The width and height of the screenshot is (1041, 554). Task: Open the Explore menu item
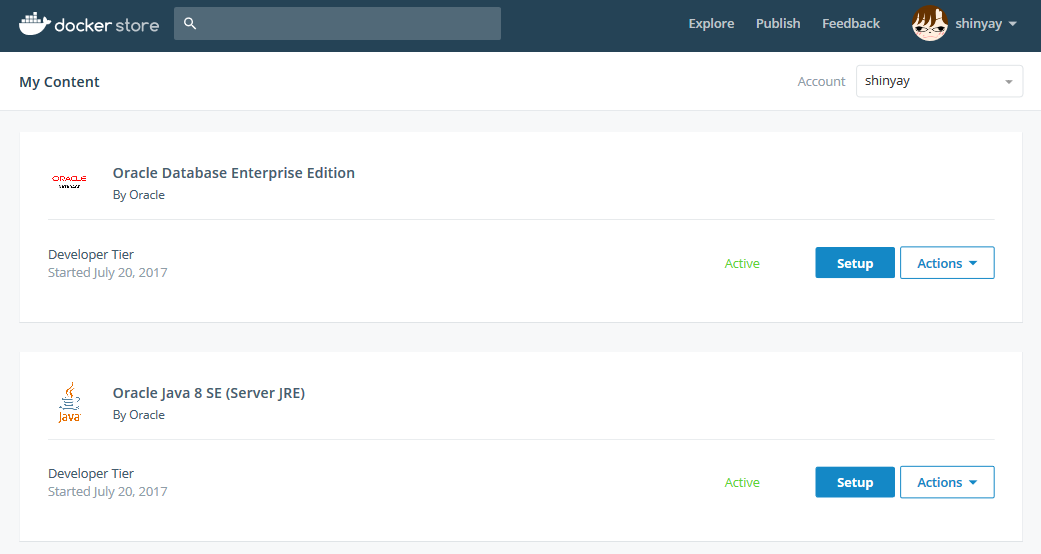click(x=711, y=24)
